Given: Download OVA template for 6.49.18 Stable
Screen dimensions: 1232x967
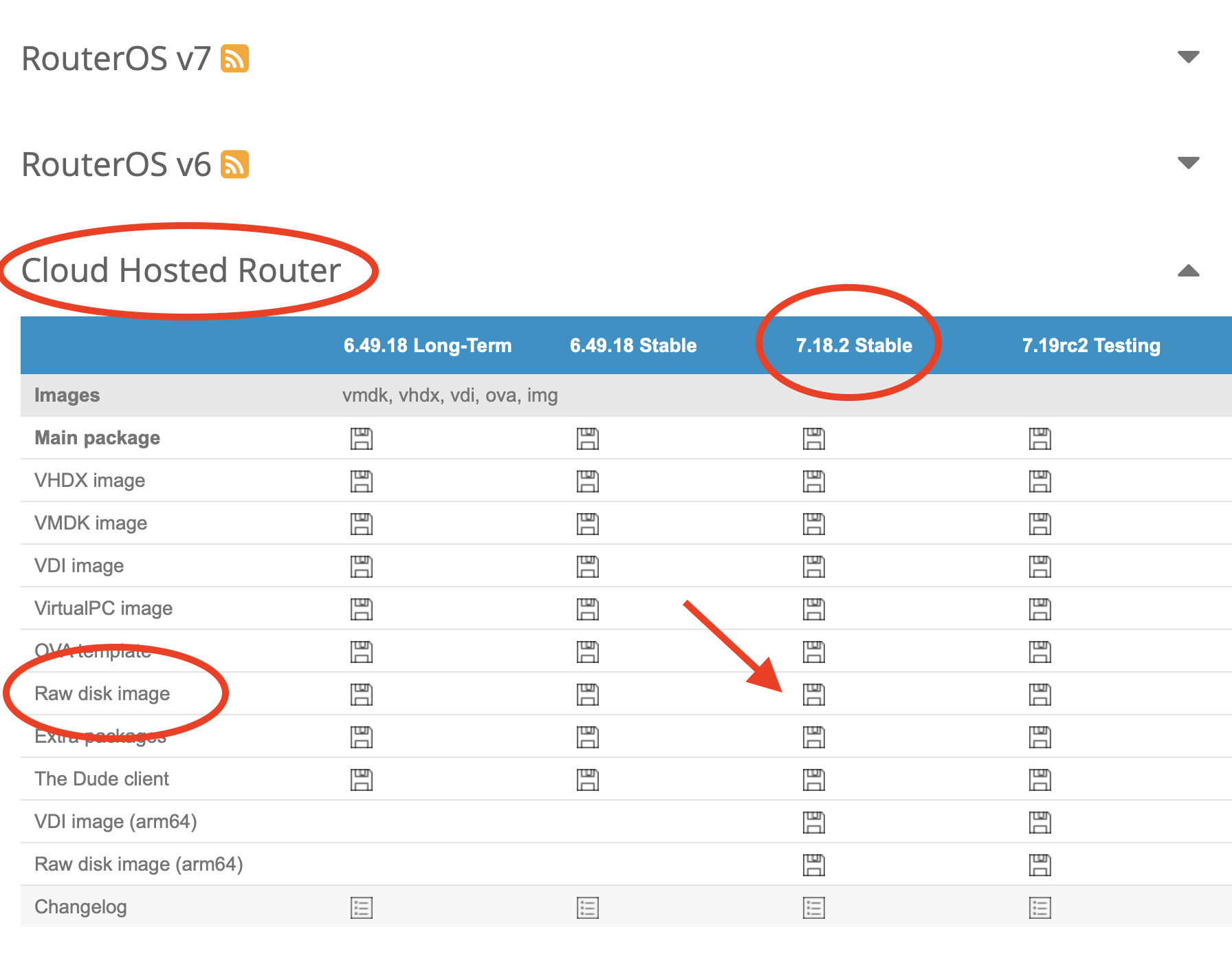Looking at the screenshot, I should pos(588,652).
